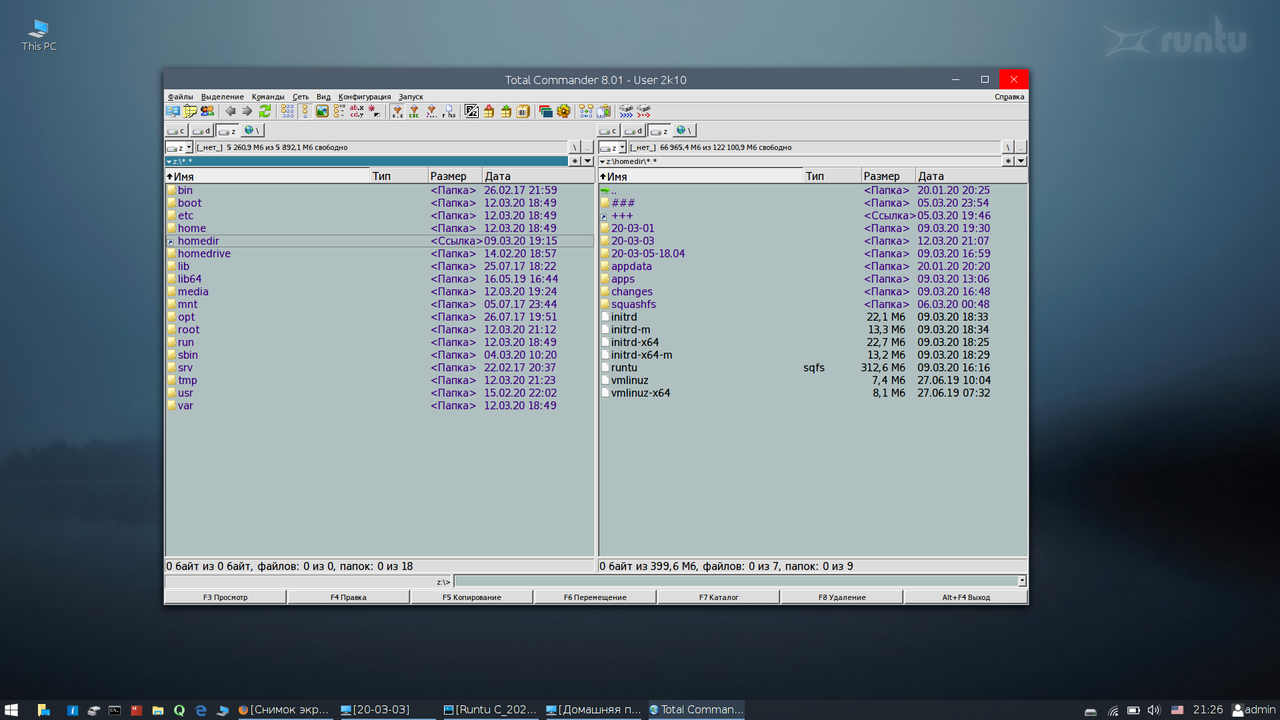
Task: Click the users icon in the toolbar
Action: pyautogui.click(x=207, y=111)
